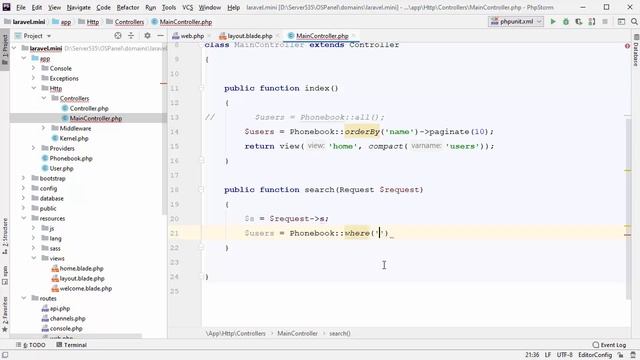Open home.blade.php in the views folder

click(x=81, y=269)
